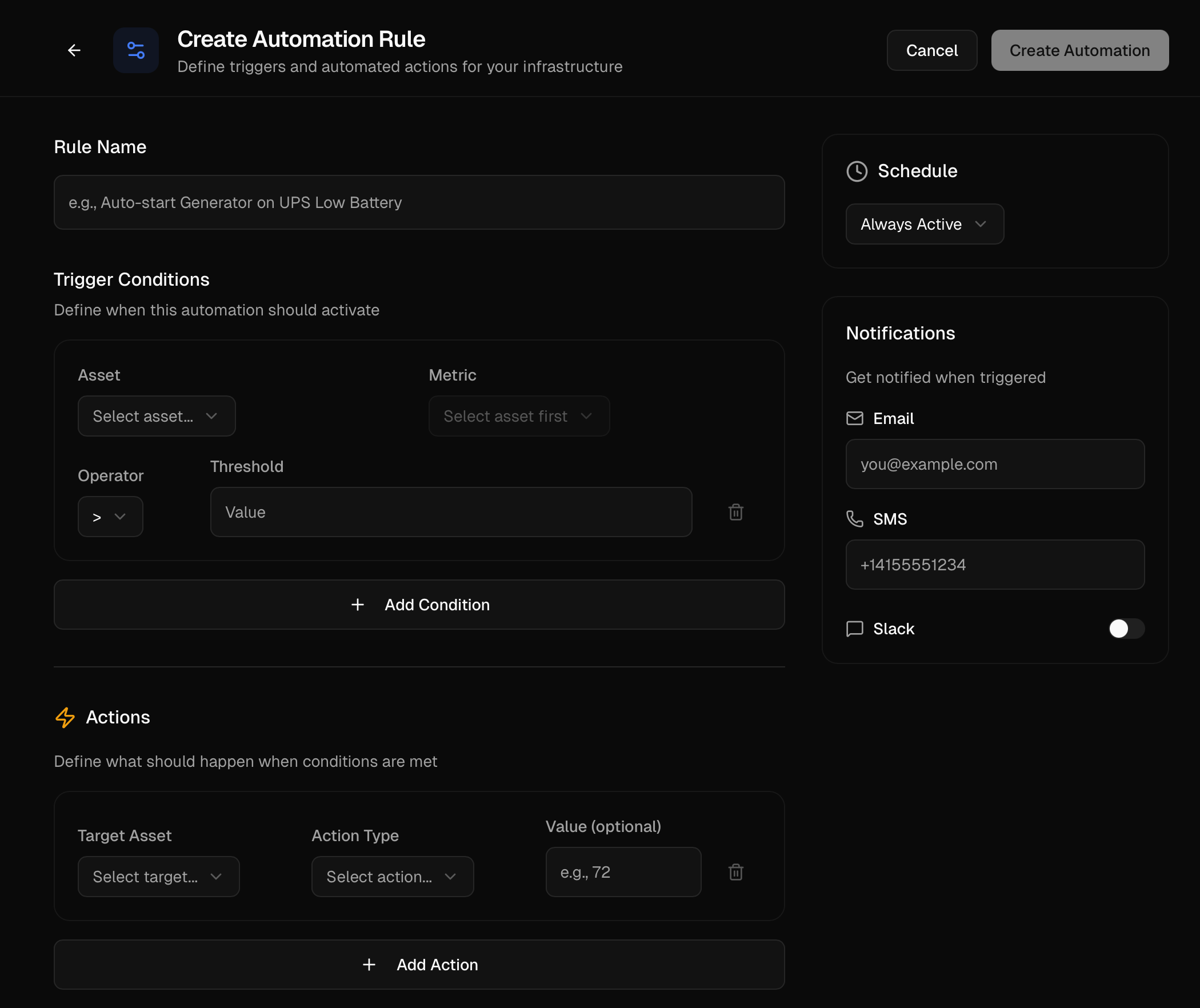Click the Slack chat bubble icon
The height and width of the screenshot is (1008, 1200).
855,629
